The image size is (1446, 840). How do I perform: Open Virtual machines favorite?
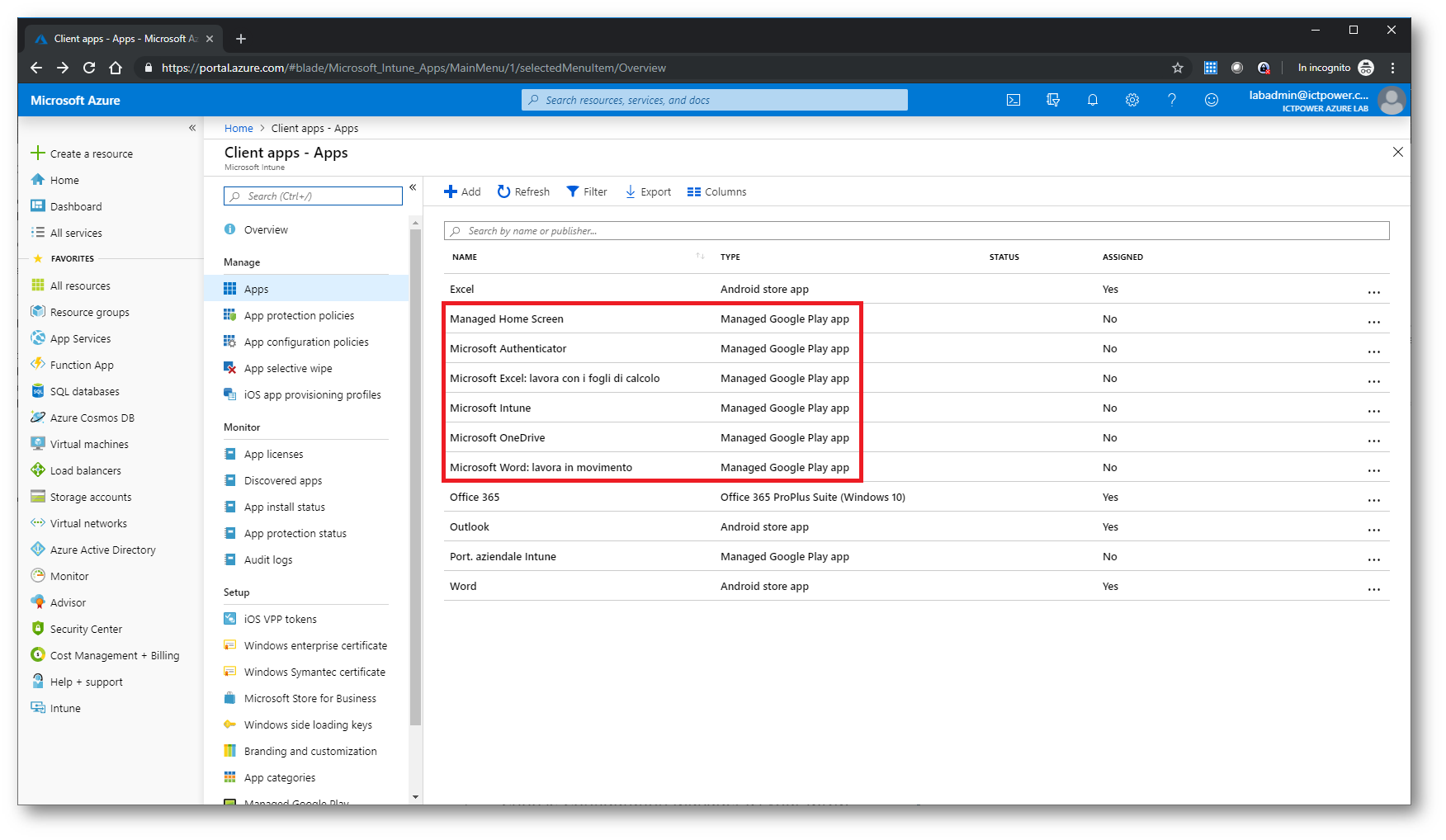[79, 444]
